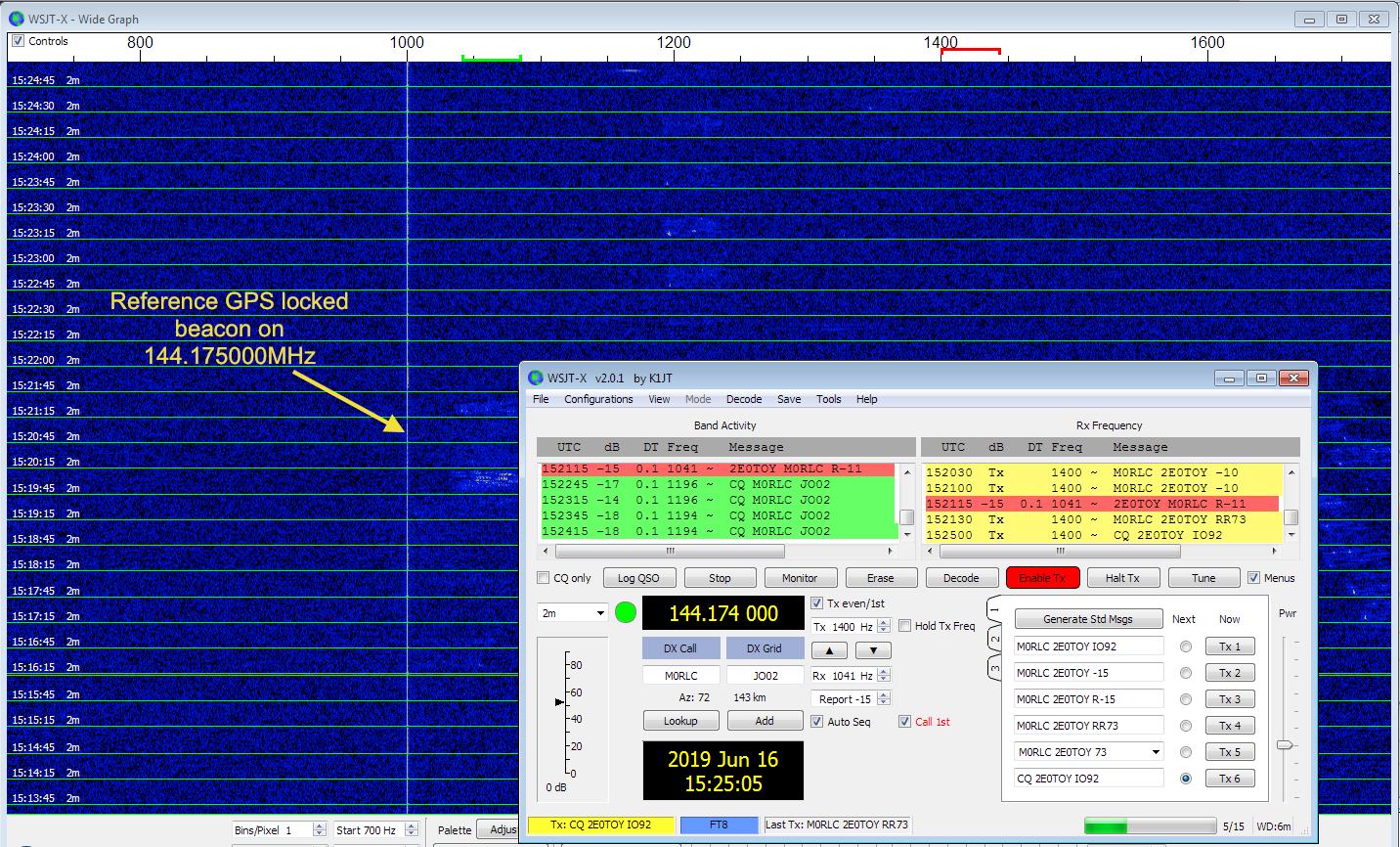The image size is (1400, 847).
Task: Click the M0RLC 2E0TOY -15 message field
Action: point(1089,673)
